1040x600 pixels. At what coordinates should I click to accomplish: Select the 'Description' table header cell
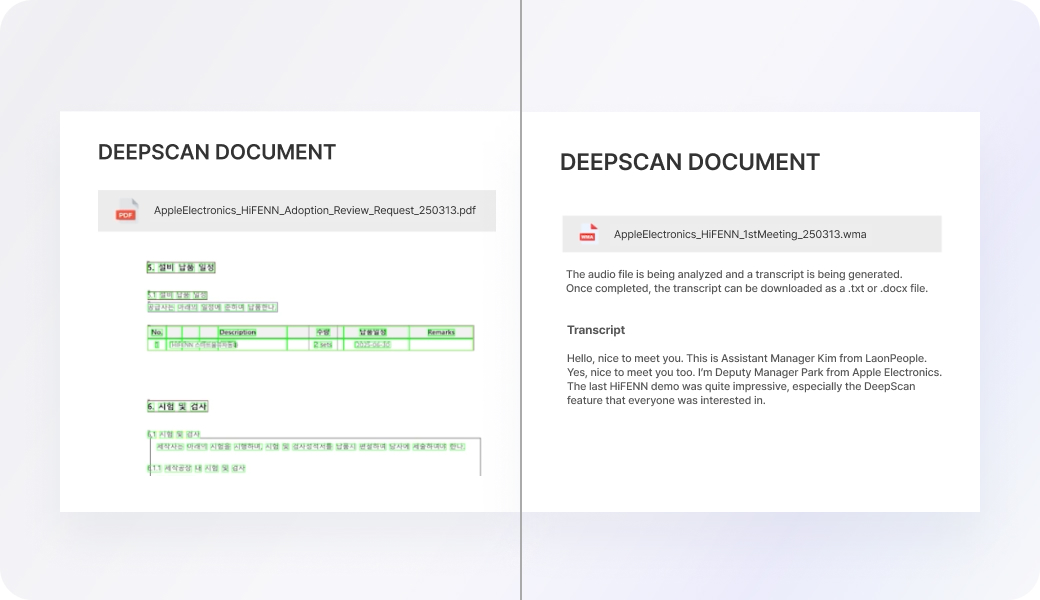click(x=237, y=332)
